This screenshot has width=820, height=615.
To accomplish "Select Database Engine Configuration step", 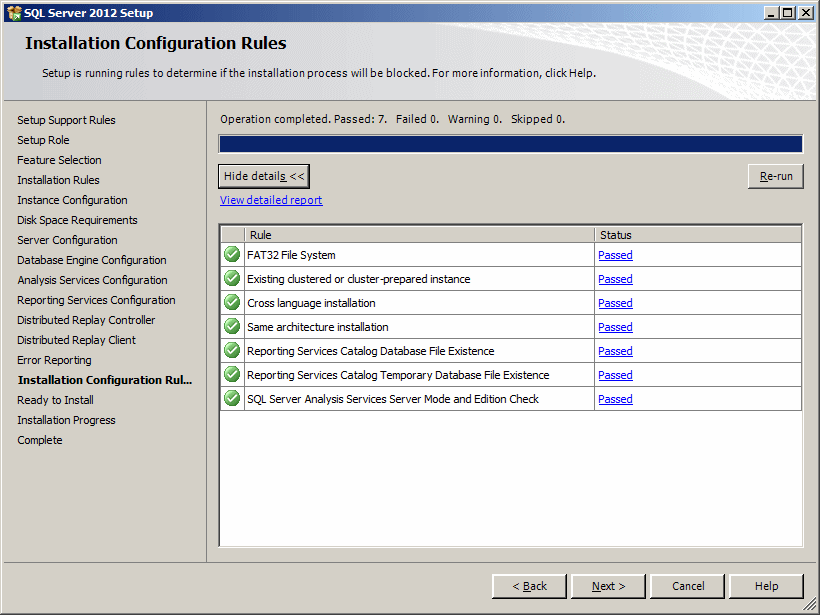I will tap(92, 260).
